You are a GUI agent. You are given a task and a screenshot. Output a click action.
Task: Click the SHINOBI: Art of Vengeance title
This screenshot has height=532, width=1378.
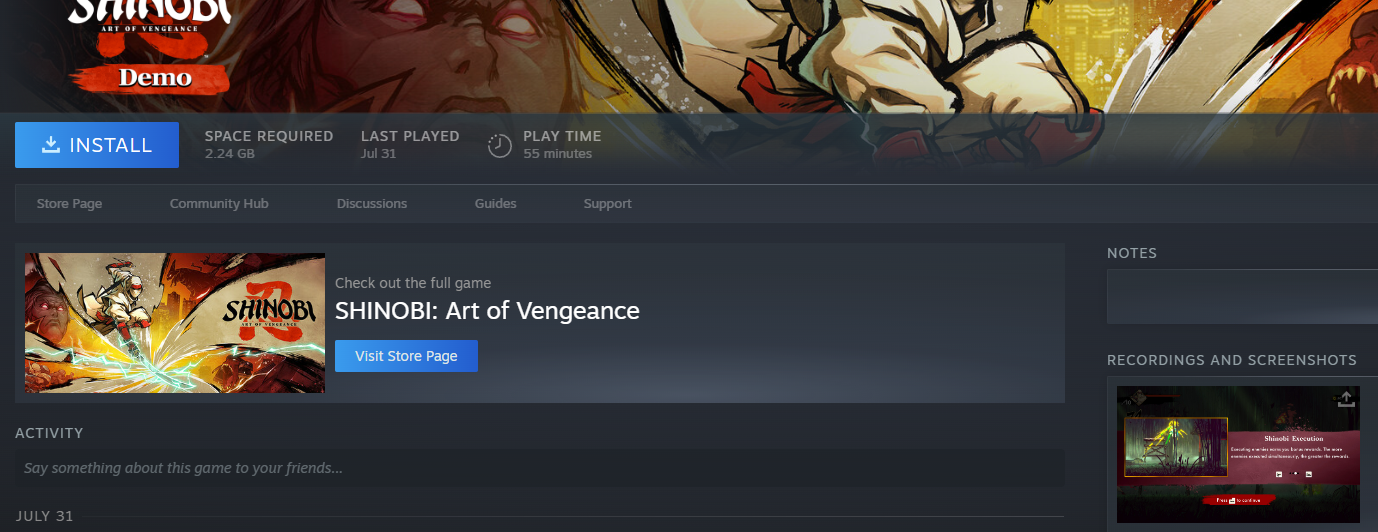point(487,311)
